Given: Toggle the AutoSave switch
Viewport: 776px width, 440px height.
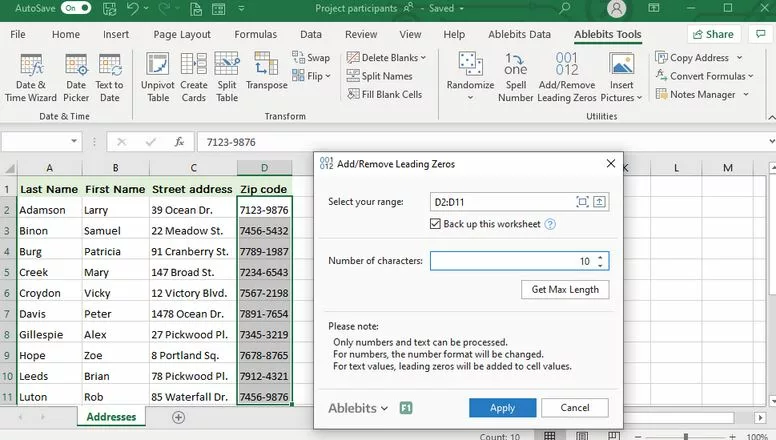Looking at the screenshot, I should point(76,8).
